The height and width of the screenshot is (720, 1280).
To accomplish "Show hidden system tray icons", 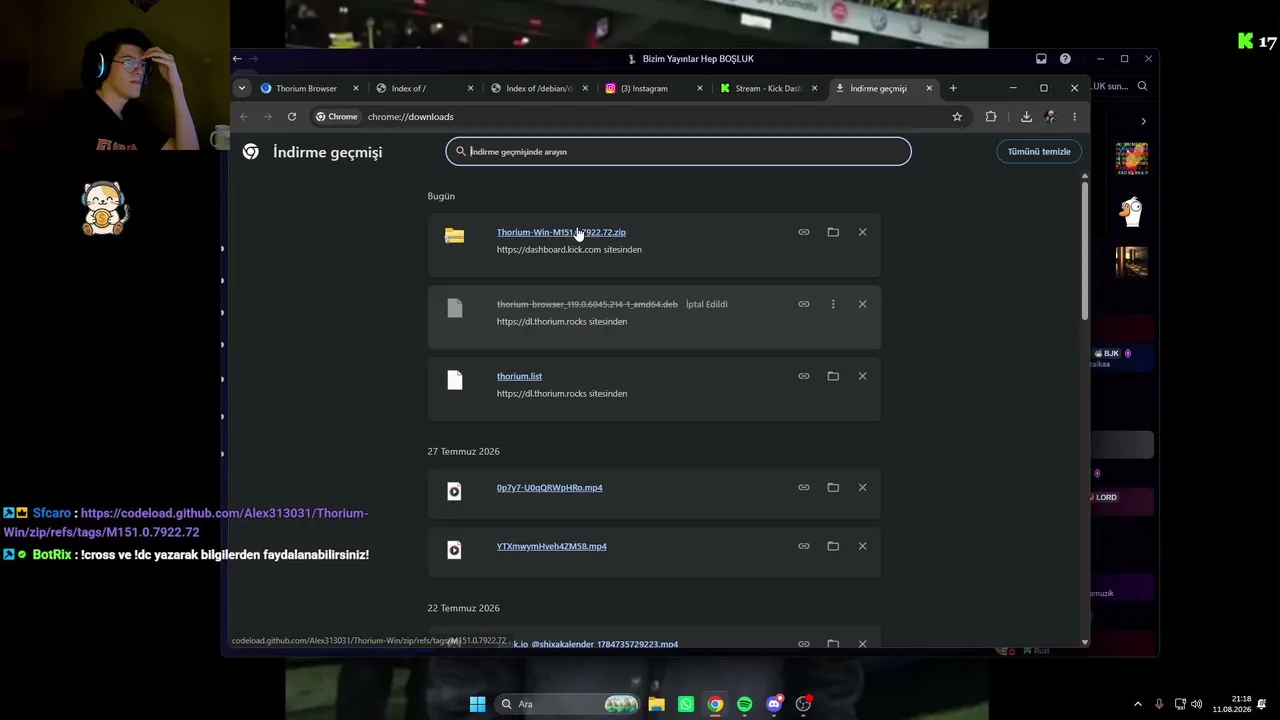I will (x=1137, y=704).
